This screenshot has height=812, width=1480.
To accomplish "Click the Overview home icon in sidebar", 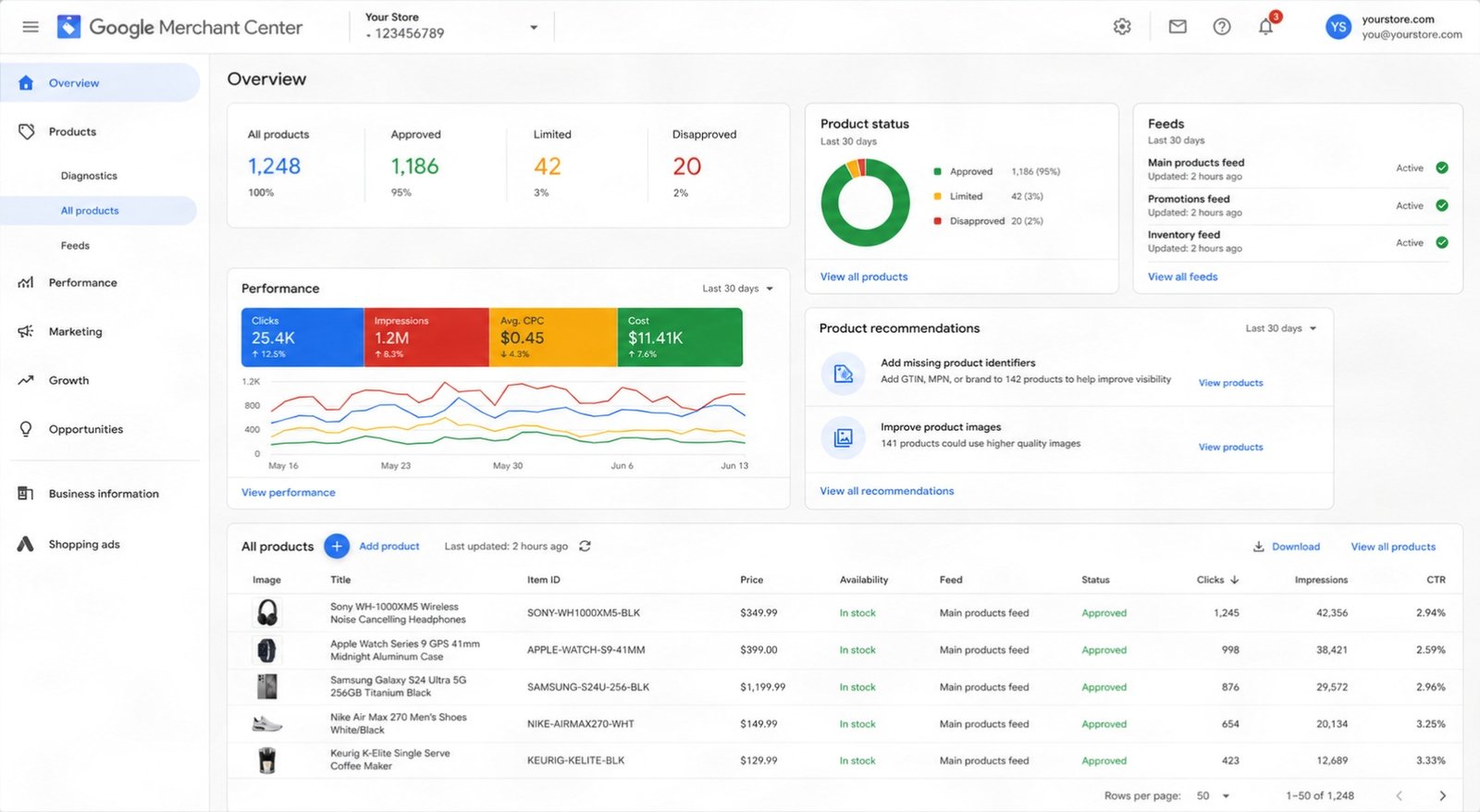I will click(26, 82).
